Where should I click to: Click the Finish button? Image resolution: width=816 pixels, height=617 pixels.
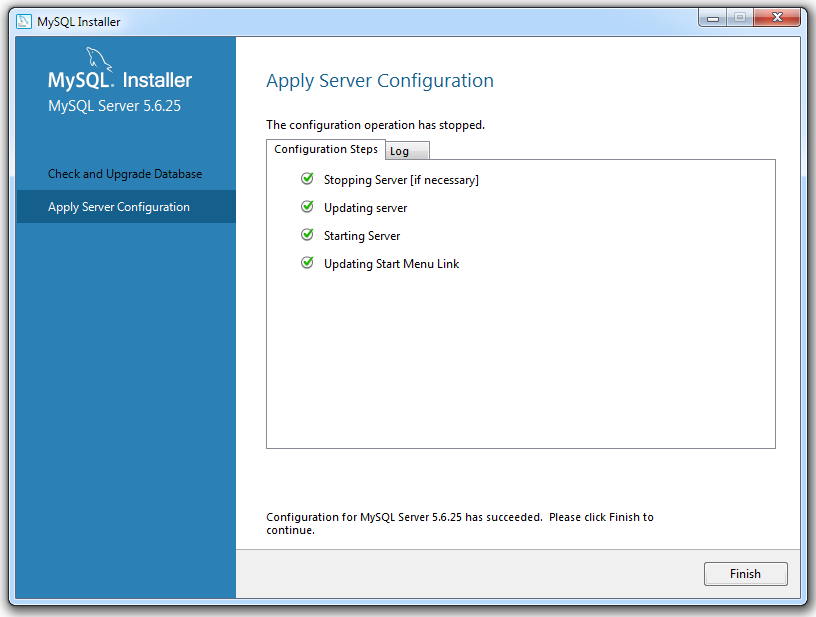[745, 574]
